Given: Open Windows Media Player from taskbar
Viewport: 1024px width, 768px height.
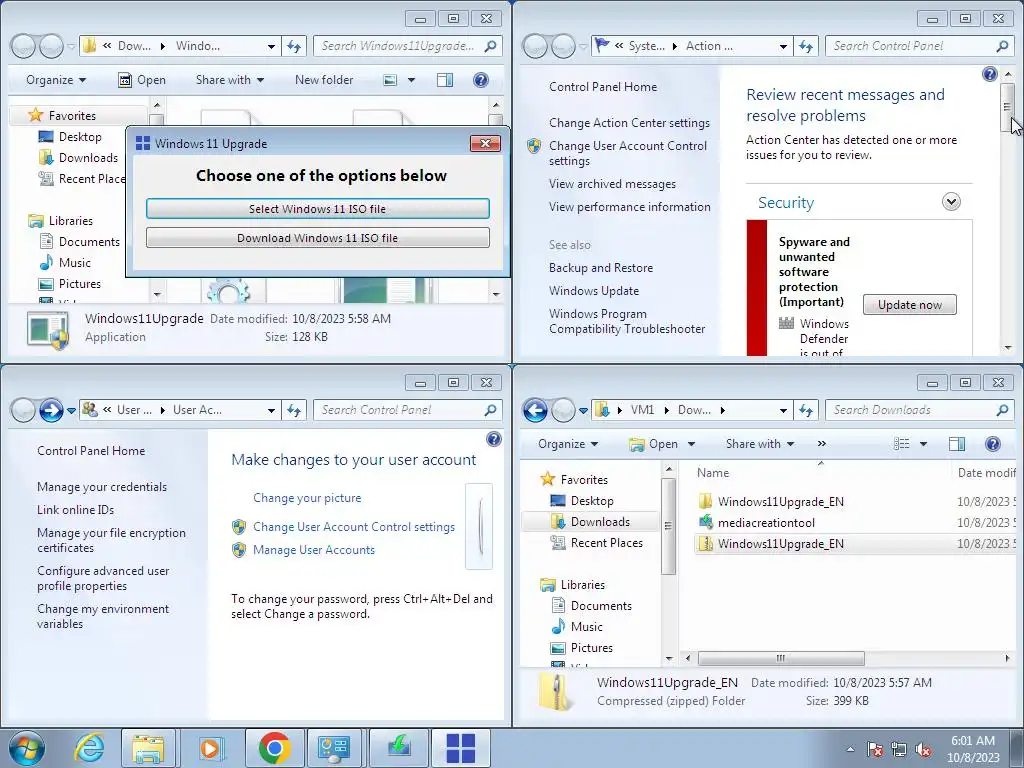Looking at the screenshot, I should point(210,748).
